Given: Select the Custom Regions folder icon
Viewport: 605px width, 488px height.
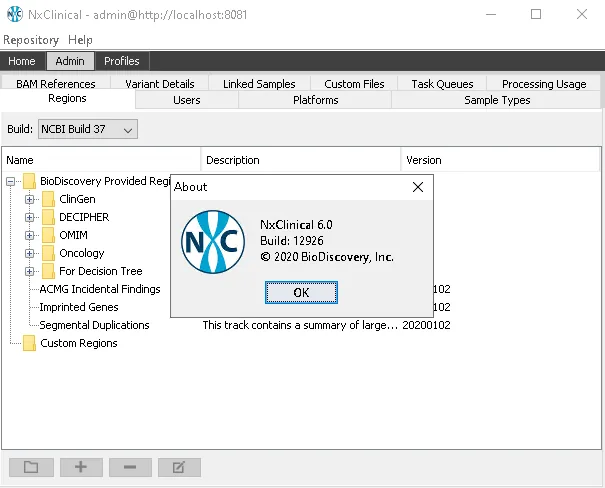Looking at the screenshot, I should click(x=29, y=343).
